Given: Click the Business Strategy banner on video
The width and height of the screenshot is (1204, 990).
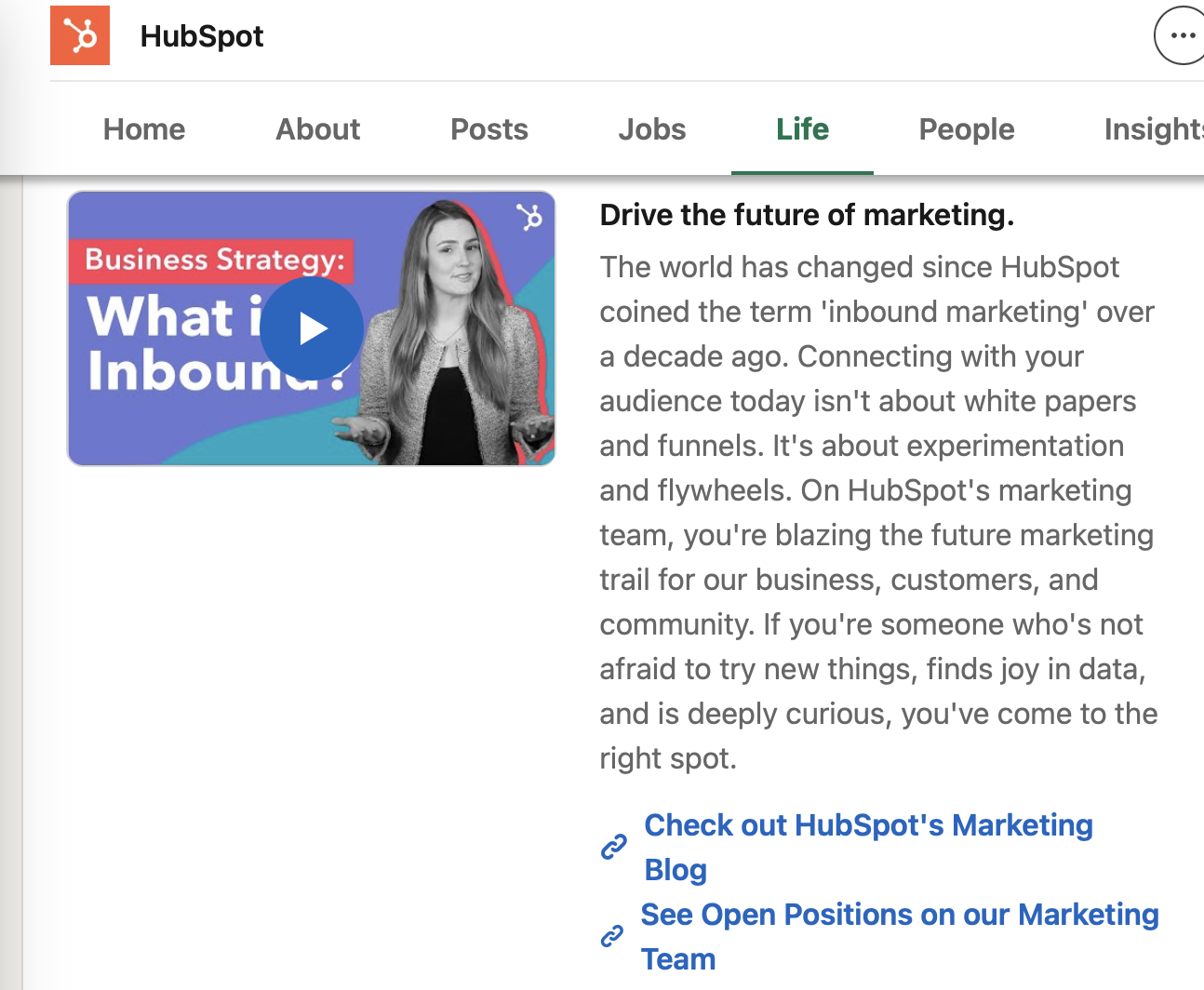Looking at the screenshot, I should coord(214,260).
